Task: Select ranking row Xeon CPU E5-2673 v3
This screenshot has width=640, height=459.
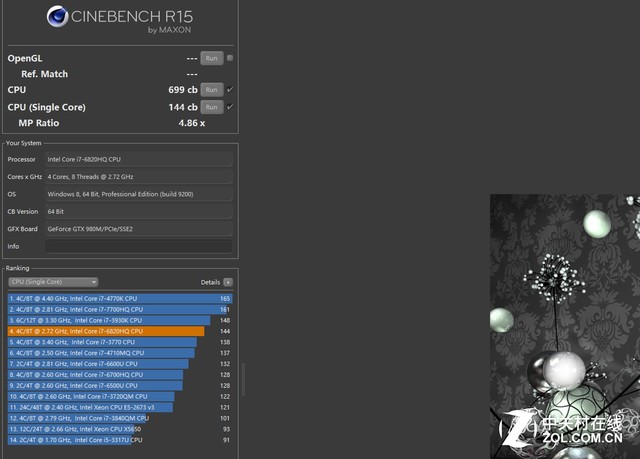Action: (x=120, y=408)
